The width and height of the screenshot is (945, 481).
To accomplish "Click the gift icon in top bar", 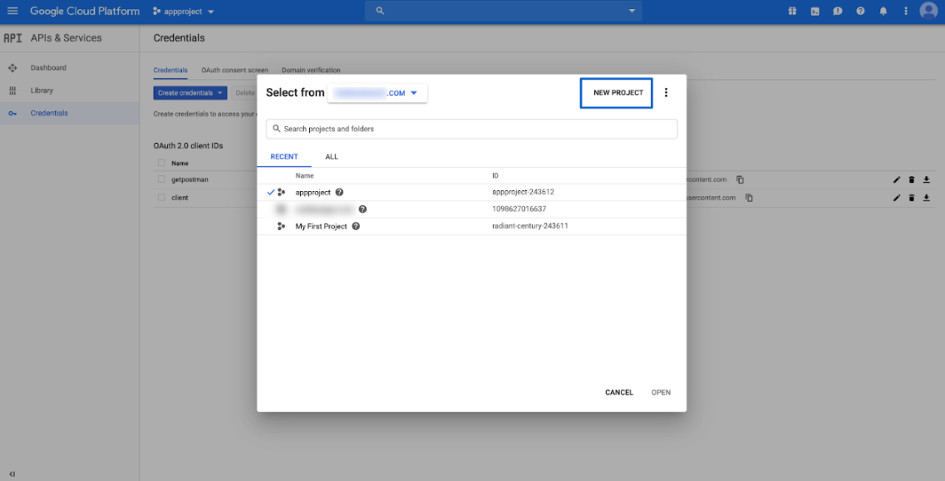I will 792,11.
